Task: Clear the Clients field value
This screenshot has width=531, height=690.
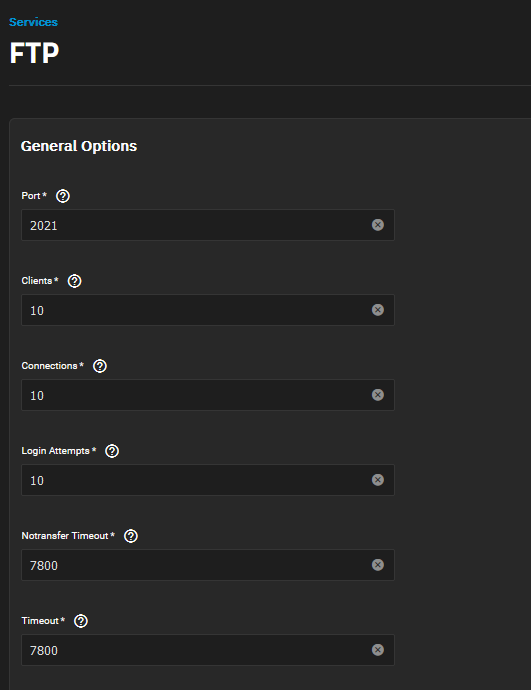Action: [377, 310]
